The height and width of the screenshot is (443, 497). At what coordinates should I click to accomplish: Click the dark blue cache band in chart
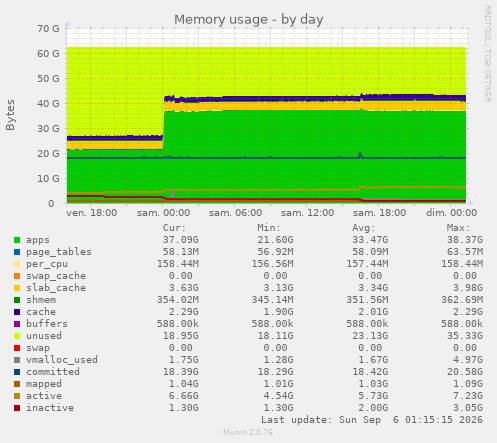[267, 99]
